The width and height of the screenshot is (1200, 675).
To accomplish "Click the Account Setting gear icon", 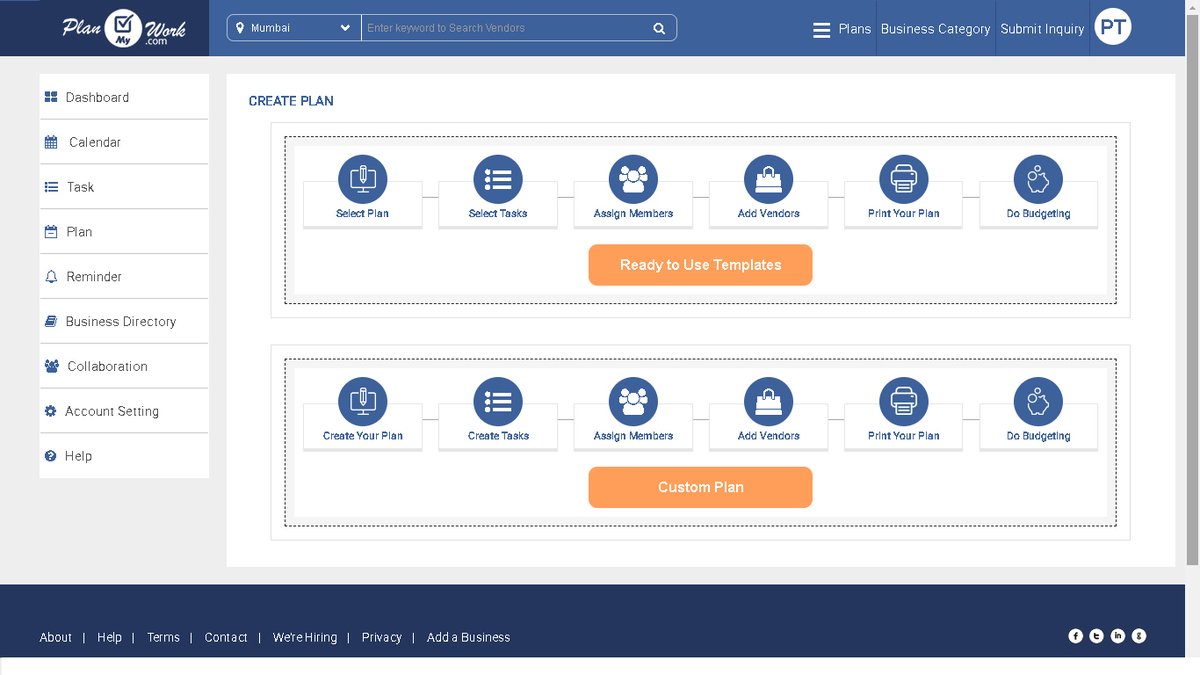I will click(x=51, y=411).
